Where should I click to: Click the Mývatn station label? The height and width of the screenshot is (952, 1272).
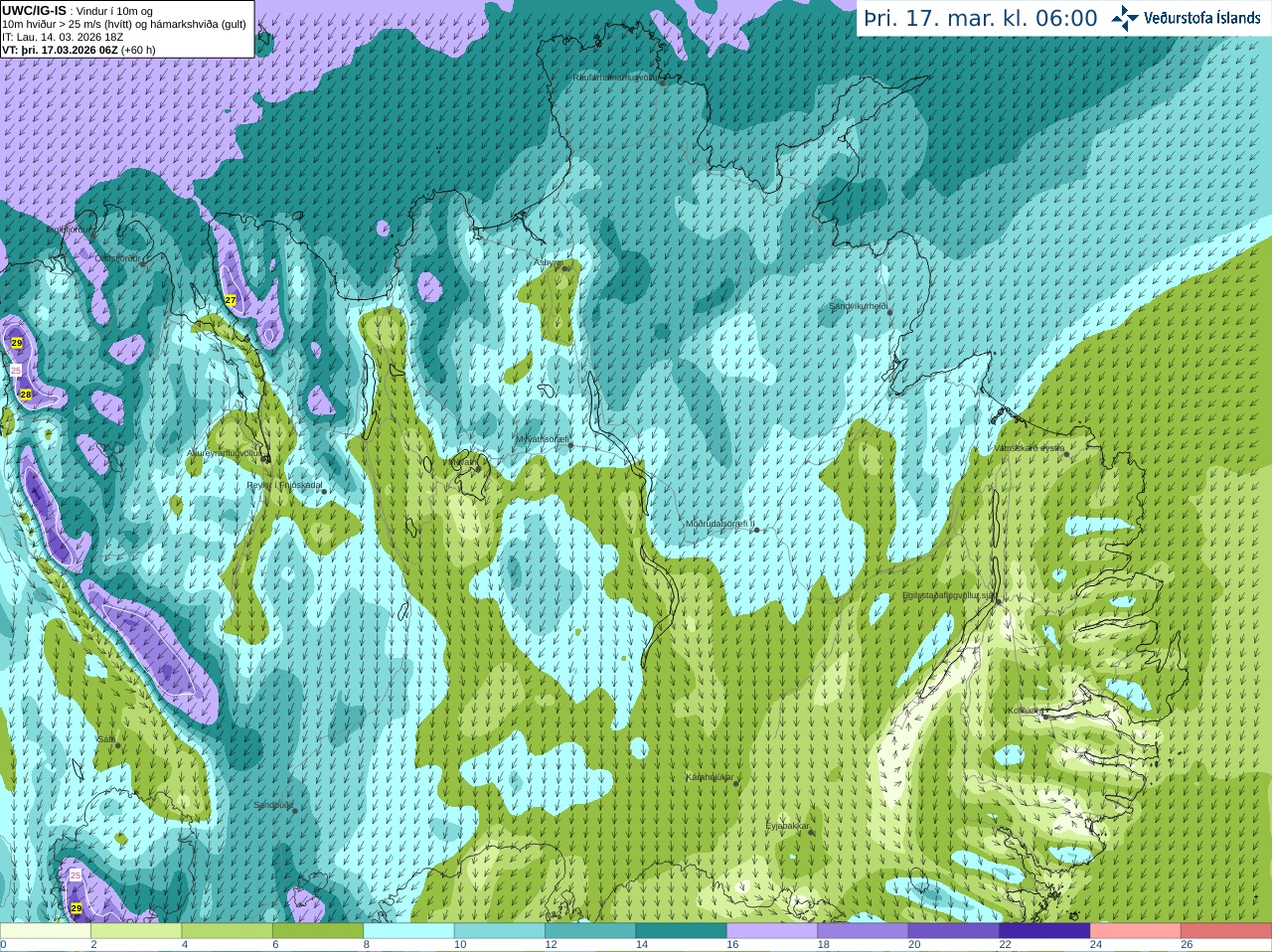462,462
